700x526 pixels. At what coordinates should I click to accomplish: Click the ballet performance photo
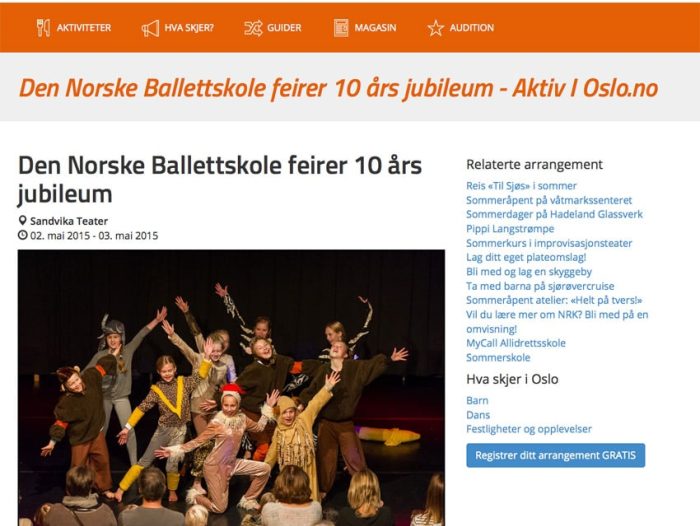[x=231, y=388]
